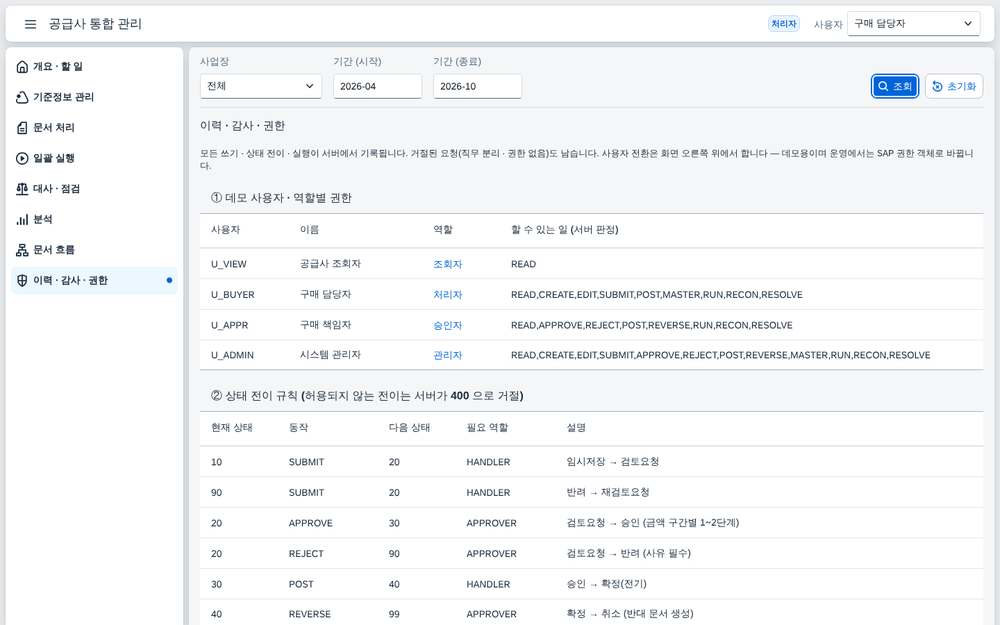Navigate to 대사 · 점검

[x=94, y=189]
